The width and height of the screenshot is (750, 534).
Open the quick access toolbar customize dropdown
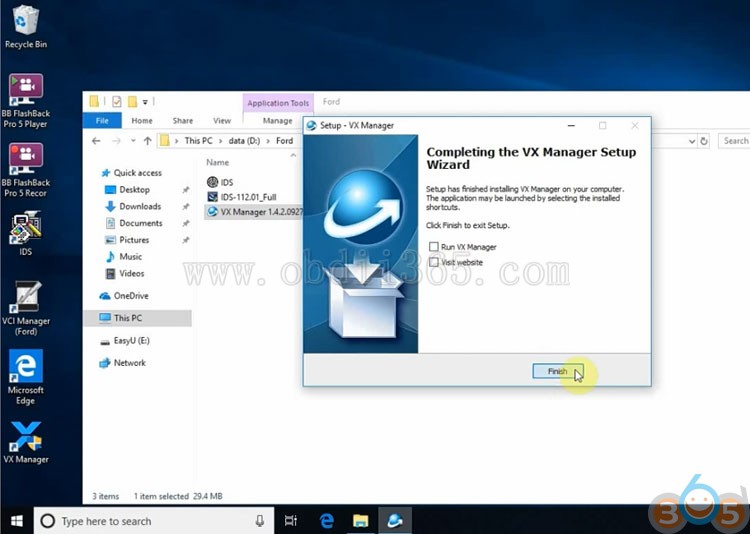[145, 102]
